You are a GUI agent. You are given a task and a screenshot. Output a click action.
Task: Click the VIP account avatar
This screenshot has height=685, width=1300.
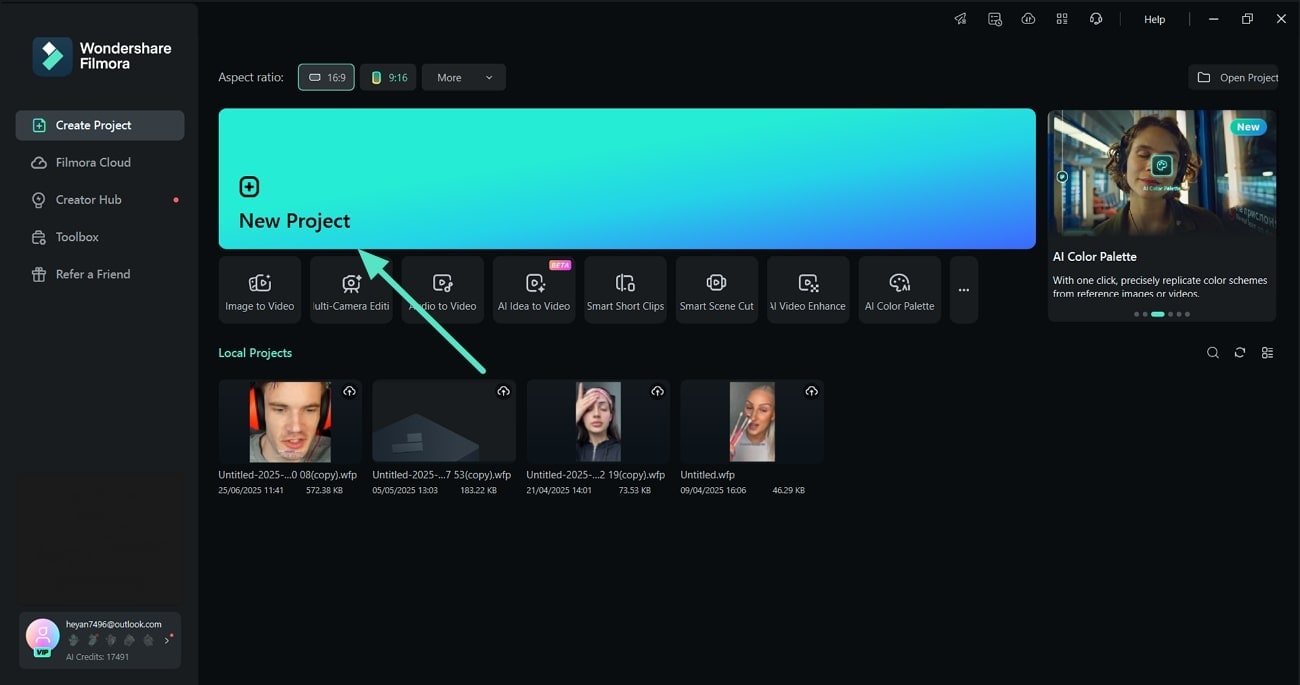pos(42,637)
